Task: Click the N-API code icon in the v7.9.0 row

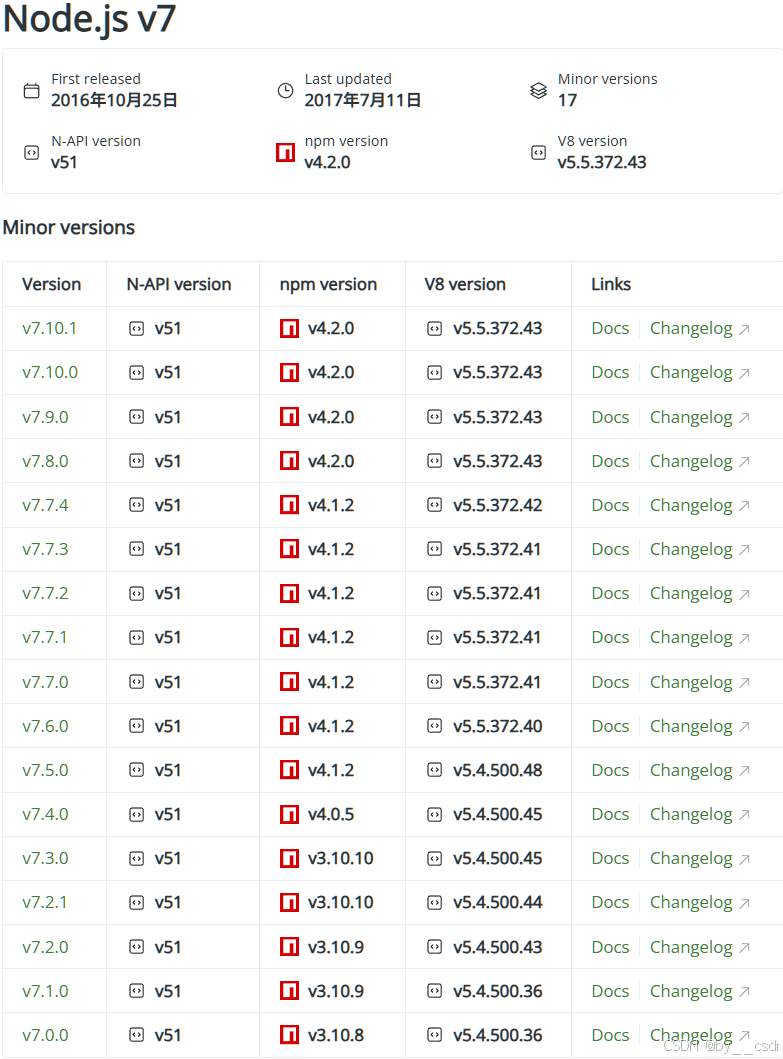Action: (x=136, y=417)
